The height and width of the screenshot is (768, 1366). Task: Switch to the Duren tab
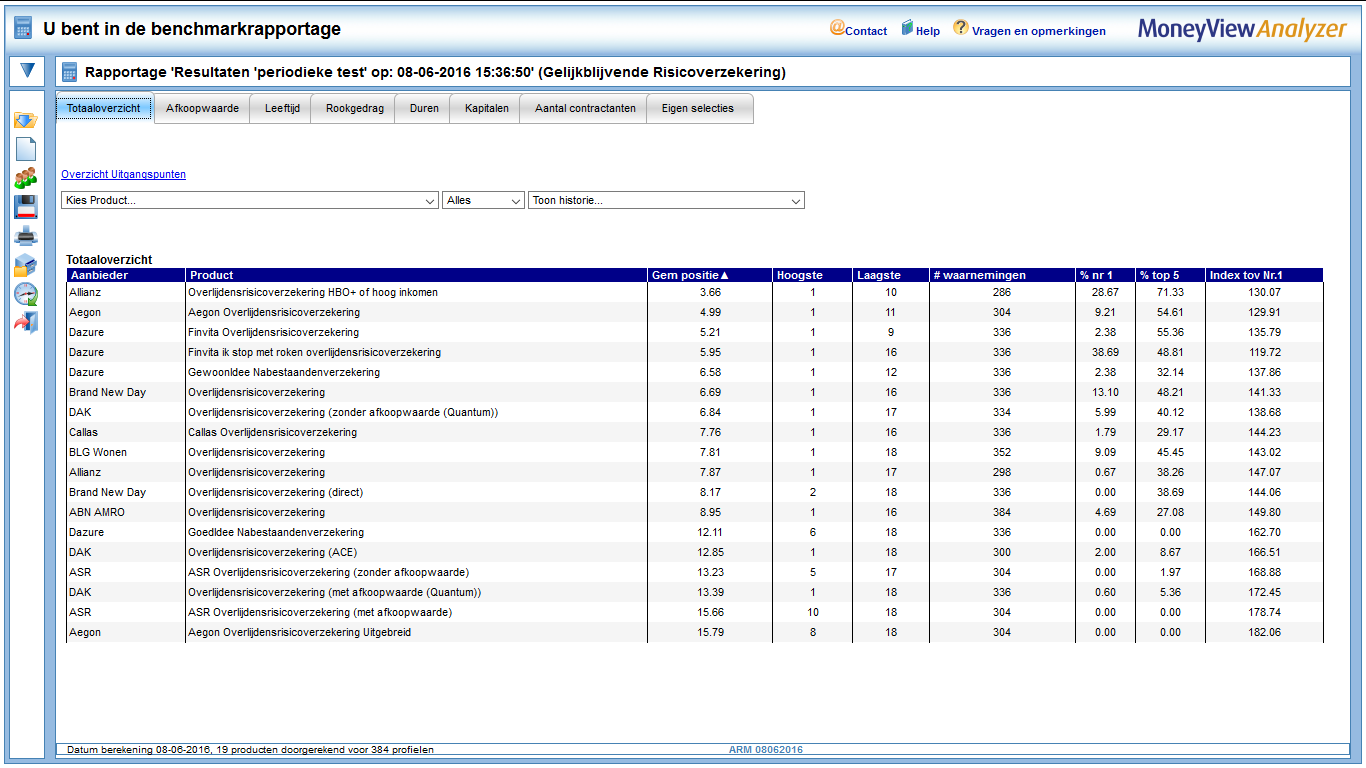pos(424,108)
